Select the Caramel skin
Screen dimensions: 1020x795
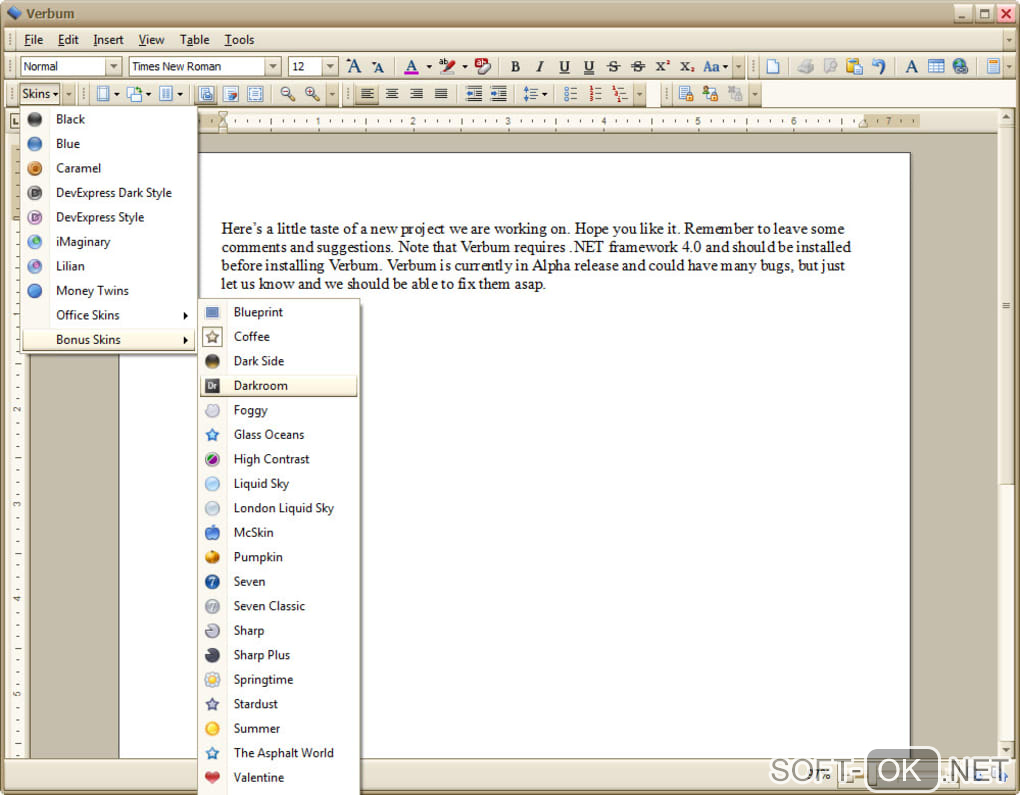109,168
